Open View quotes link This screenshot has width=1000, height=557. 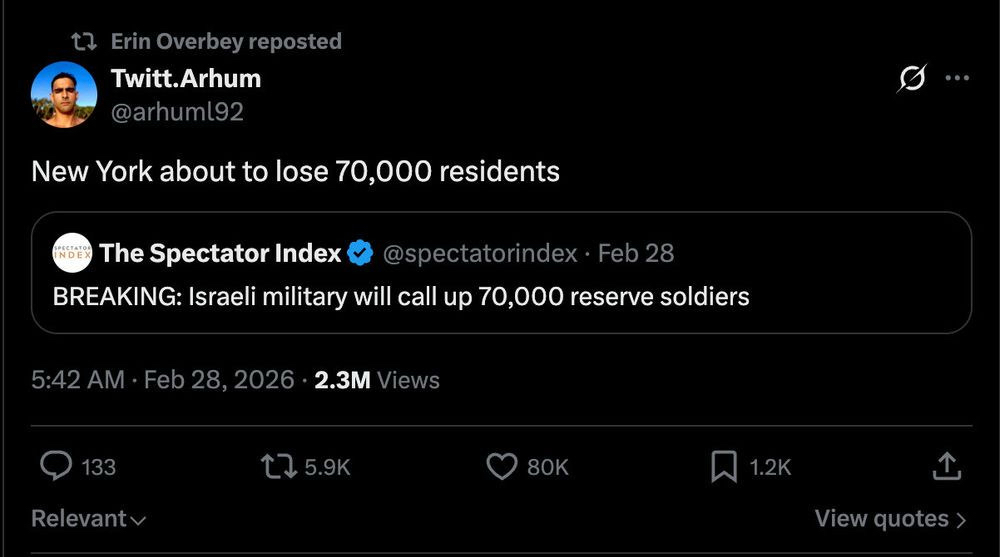pos(890,519)
